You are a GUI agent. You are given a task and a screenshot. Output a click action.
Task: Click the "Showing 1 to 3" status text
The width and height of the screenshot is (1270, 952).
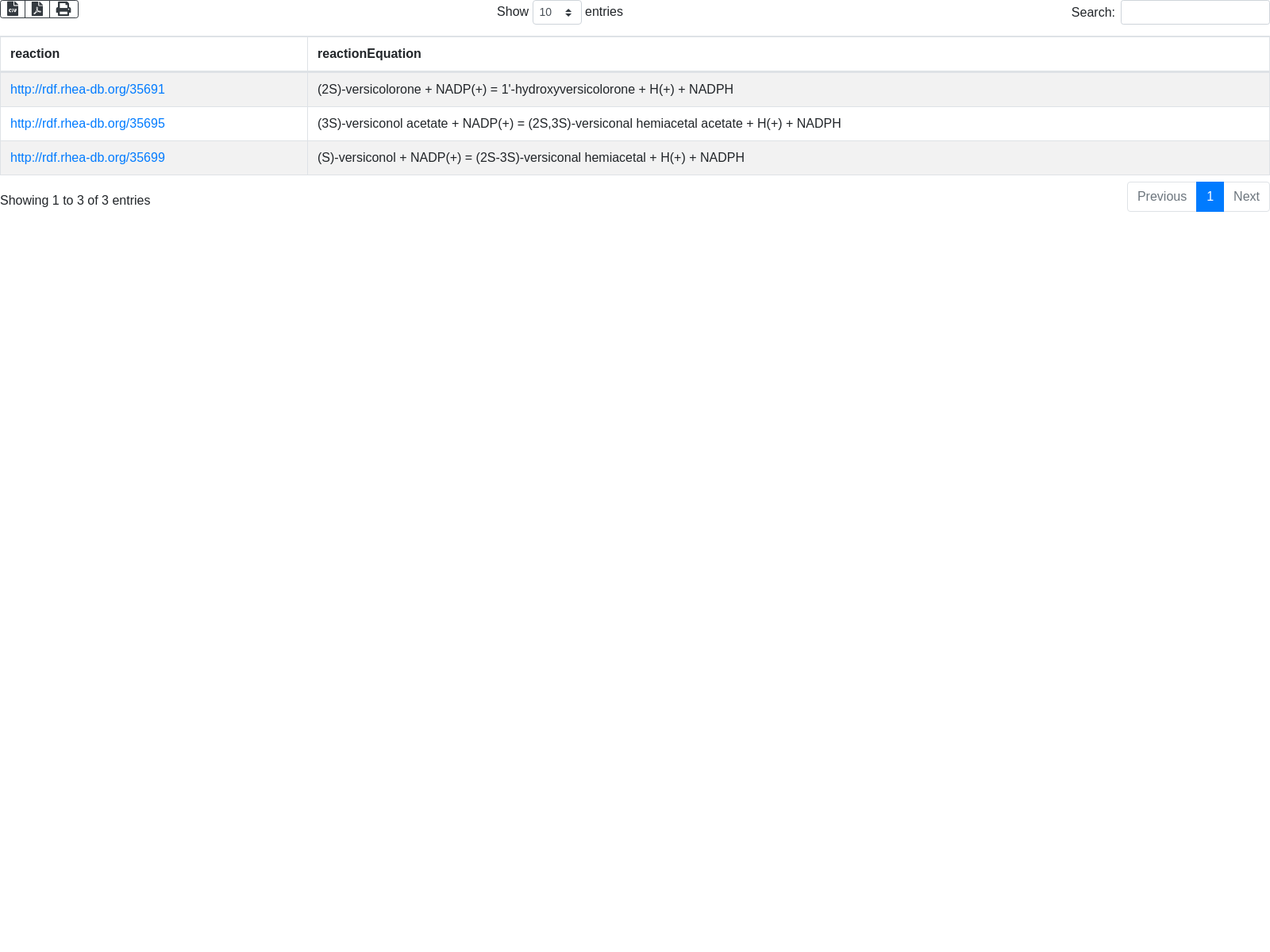(x=75, y=201)
